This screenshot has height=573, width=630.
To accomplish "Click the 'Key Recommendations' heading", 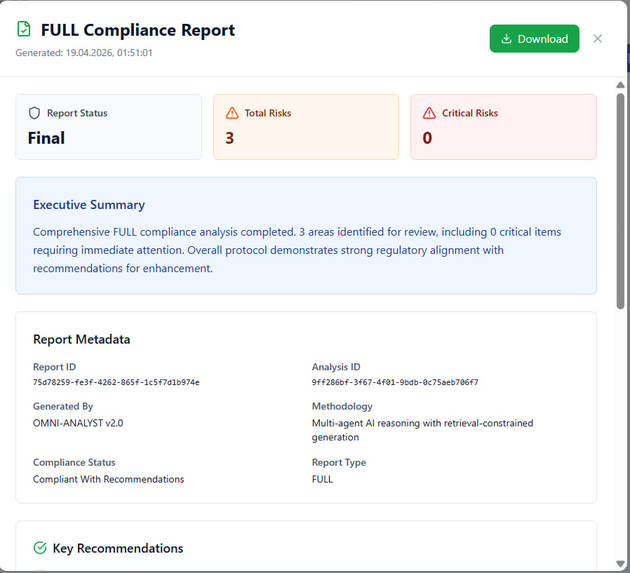I will (118, 548).
